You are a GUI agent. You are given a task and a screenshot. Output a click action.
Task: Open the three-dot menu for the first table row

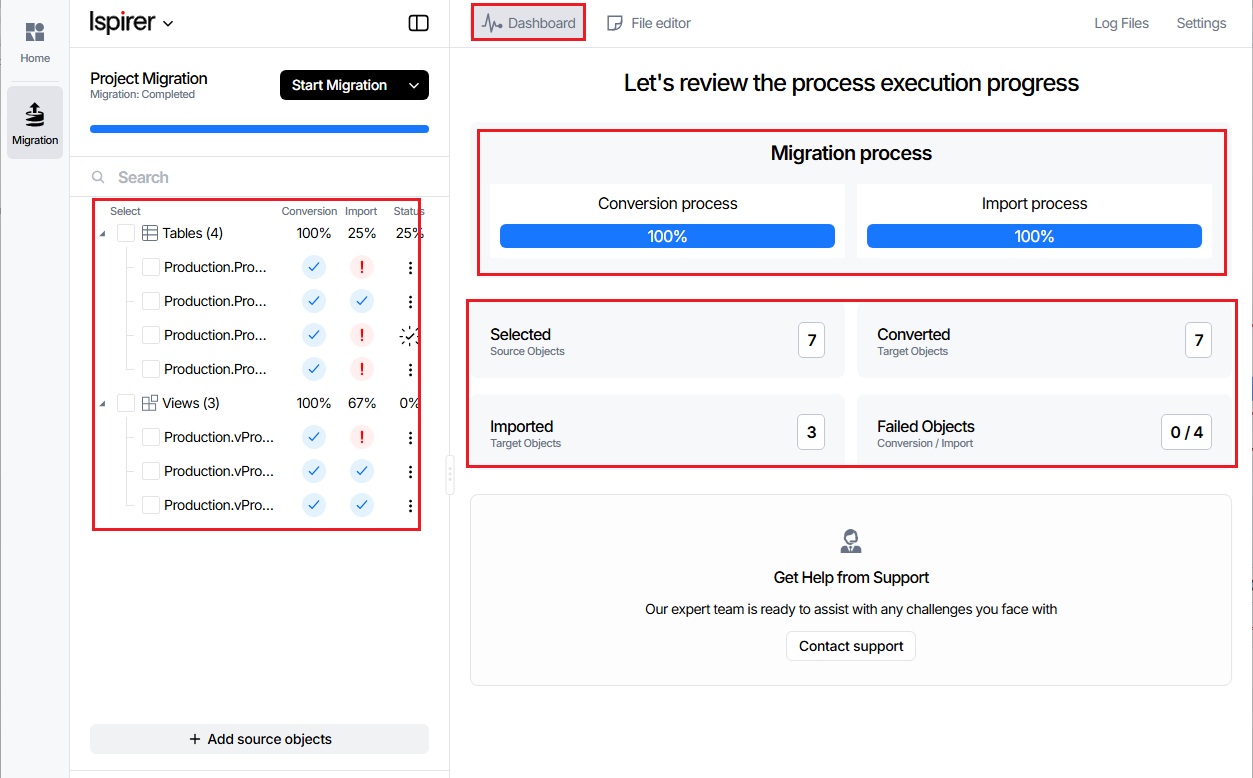coord(410,268)
